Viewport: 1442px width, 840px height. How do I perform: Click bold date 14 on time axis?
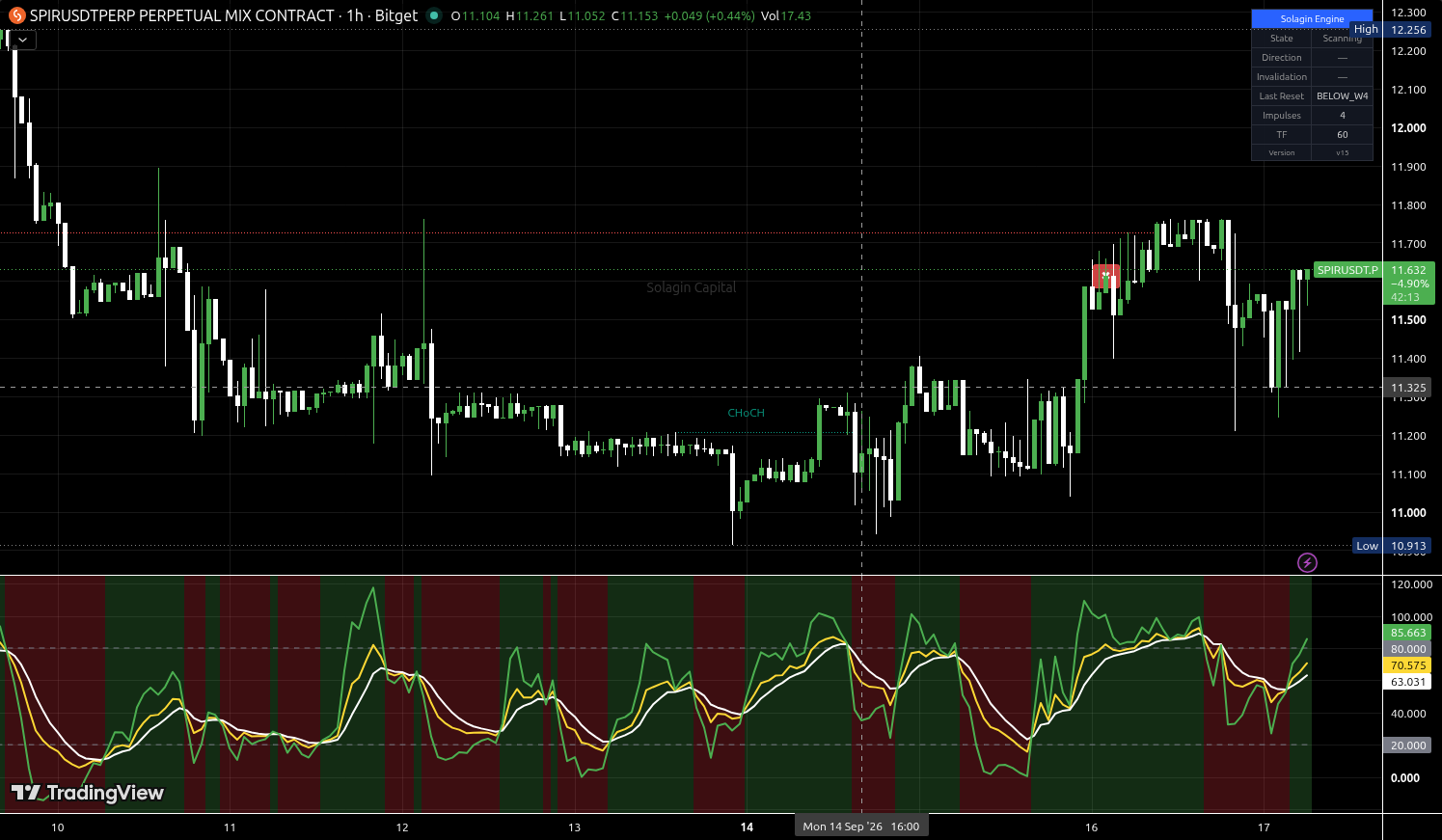coord(747,827)
